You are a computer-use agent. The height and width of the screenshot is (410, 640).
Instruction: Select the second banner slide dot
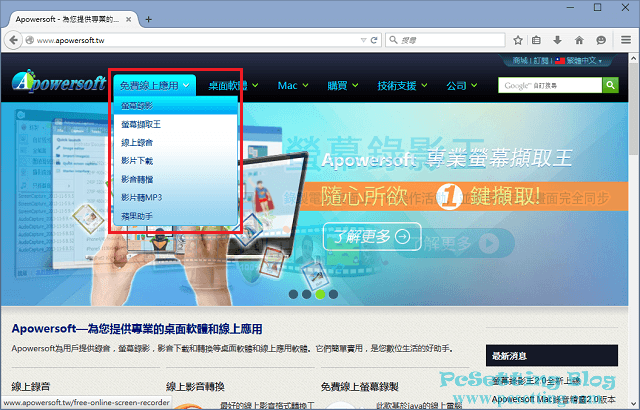coord(307,294)
